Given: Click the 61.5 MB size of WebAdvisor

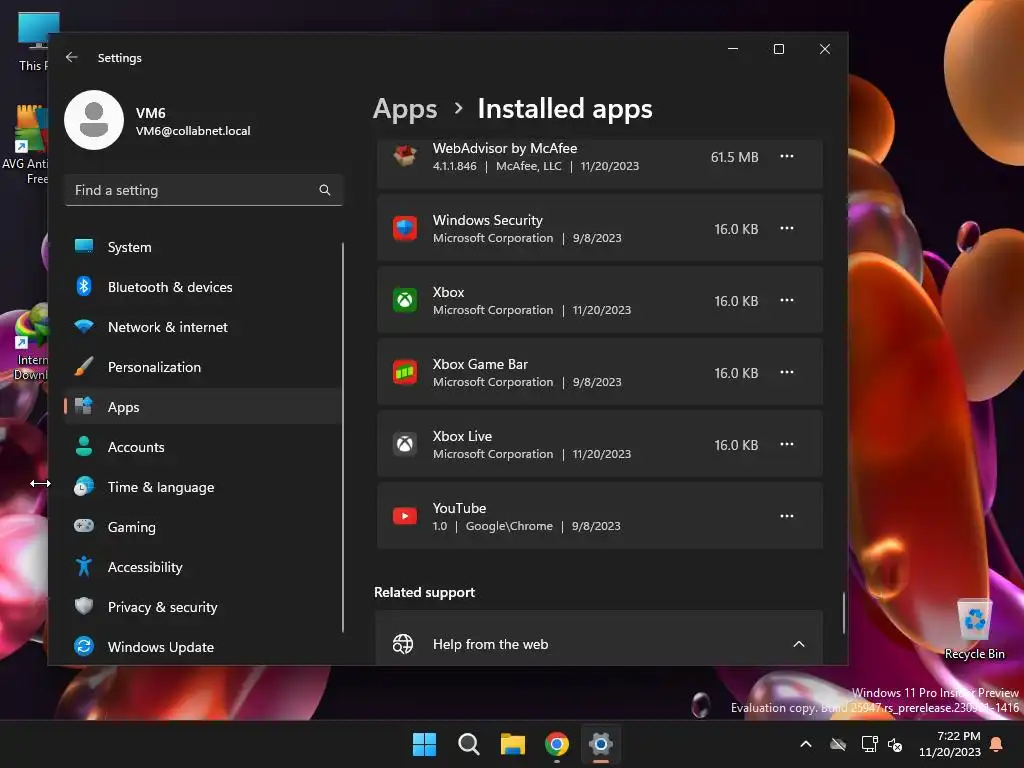Looking at the screenshot, I should [x=735, y=157].
